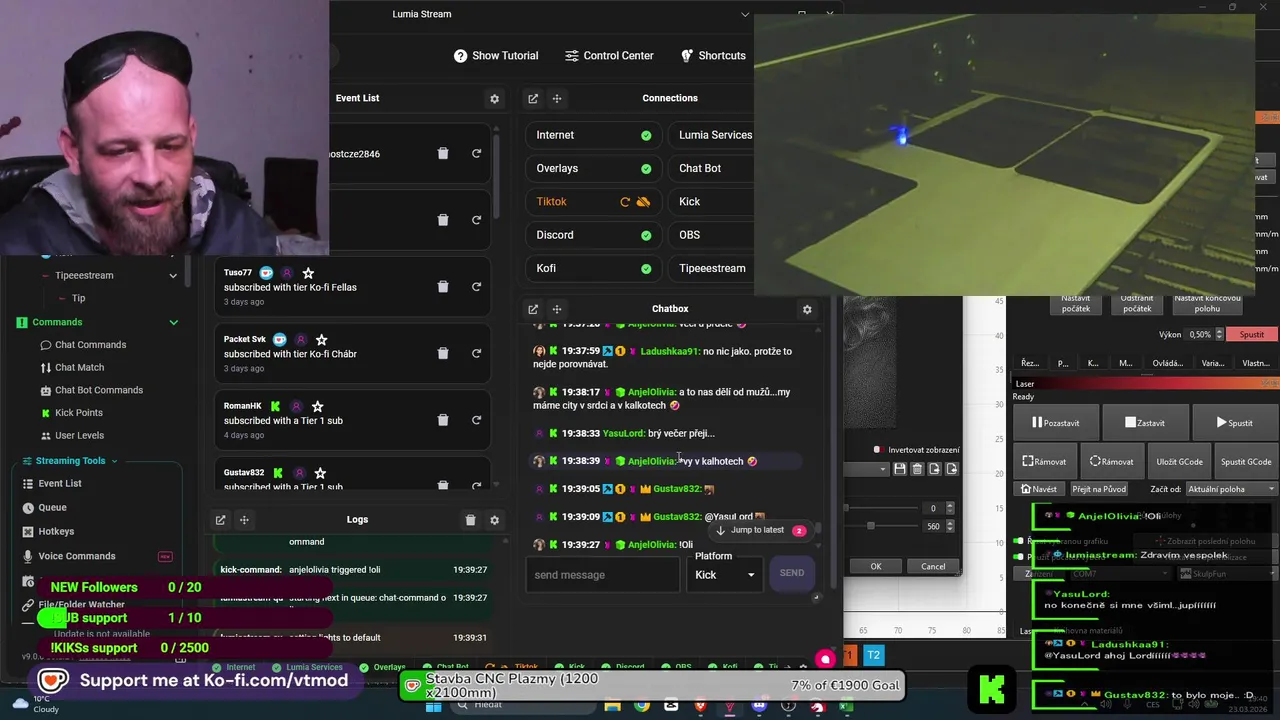Move the Connections panel with drag icon
Image resolution: width=1280 pixels, height=720 pixels.
(x=557, y=99)
